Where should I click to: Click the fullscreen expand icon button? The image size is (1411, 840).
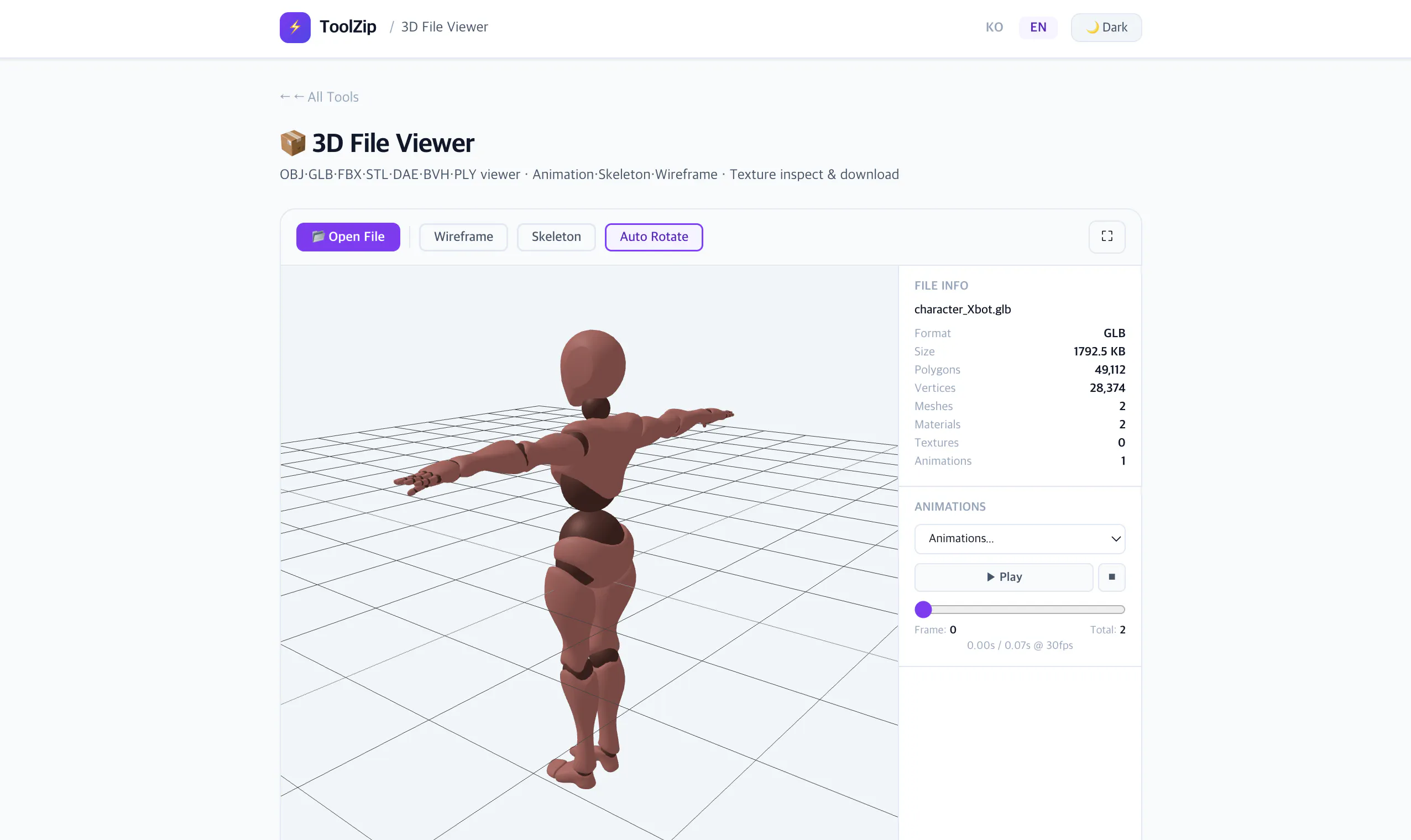pyautogui.click(x=1107, y=237)
